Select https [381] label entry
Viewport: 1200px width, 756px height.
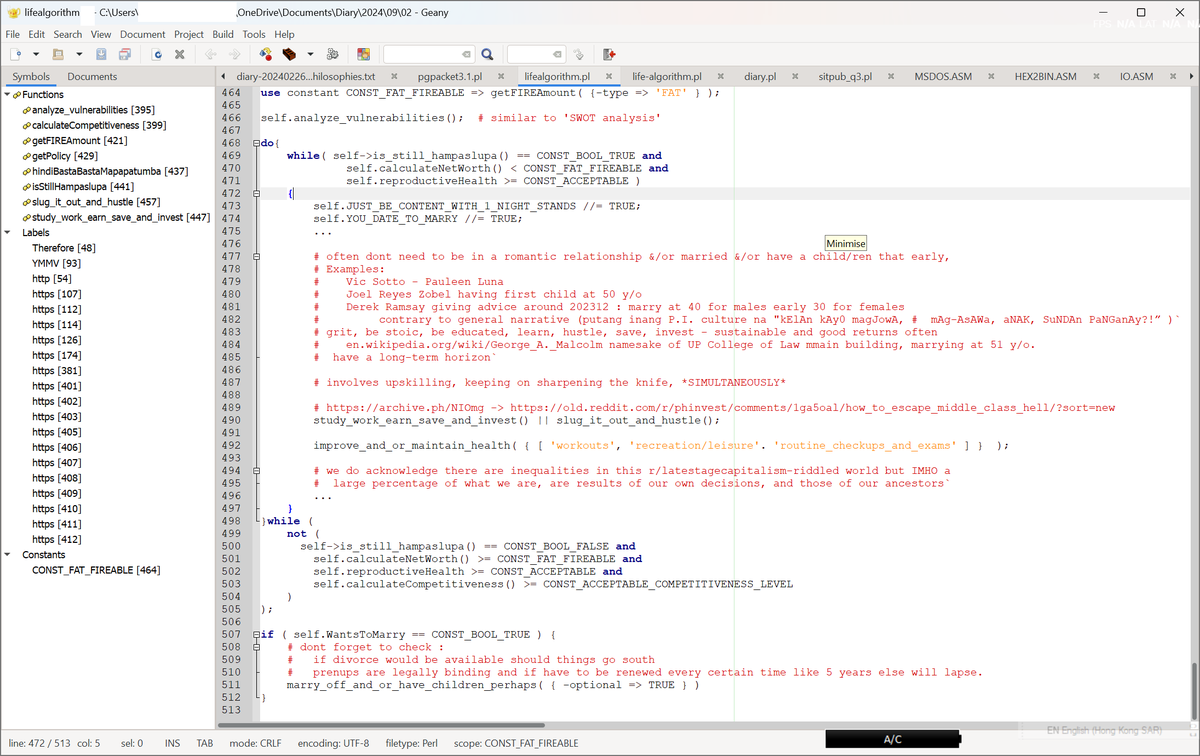click(57, 371)
